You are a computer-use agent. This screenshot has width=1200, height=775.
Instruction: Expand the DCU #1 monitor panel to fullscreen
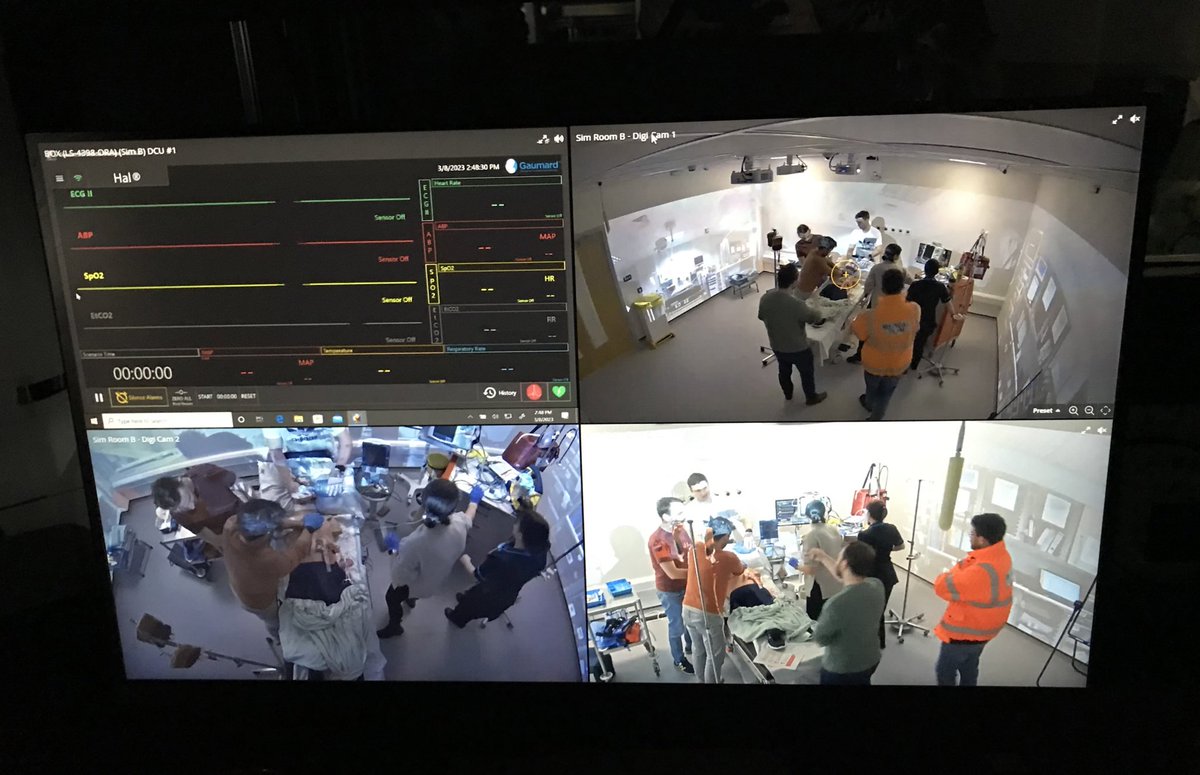coord(544,139)
